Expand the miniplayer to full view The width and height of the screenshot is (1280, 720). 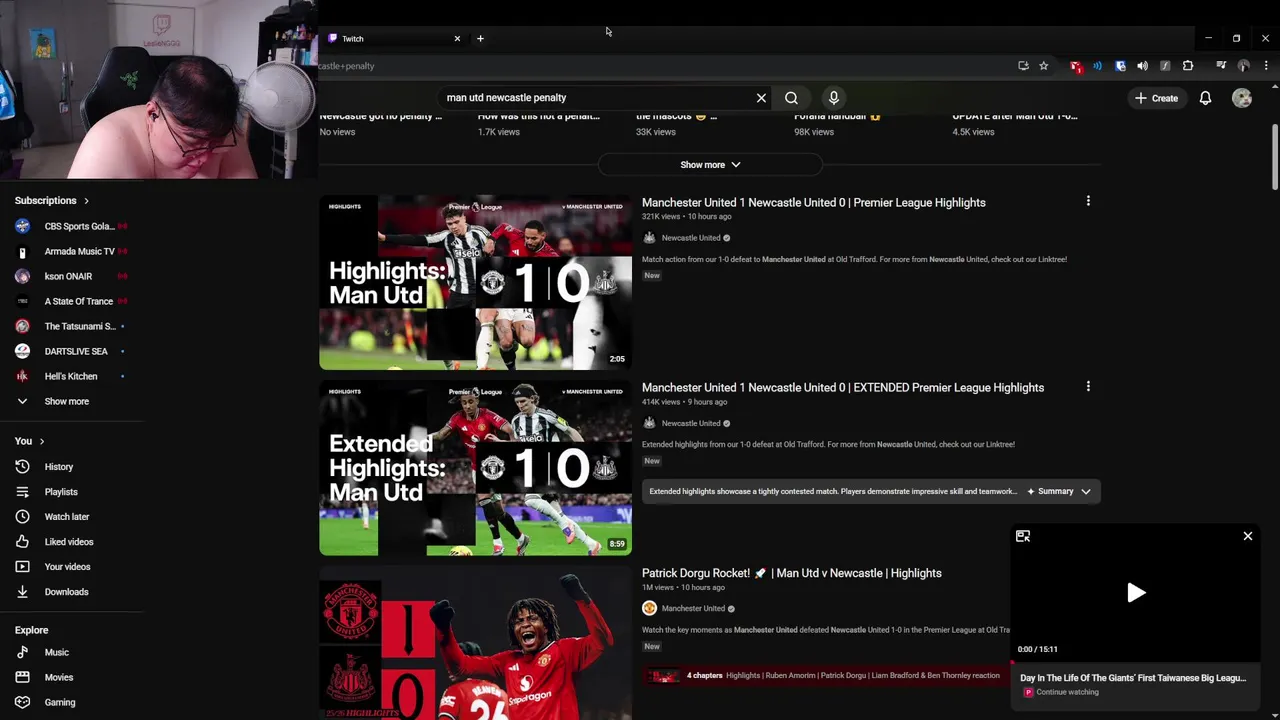pos(1023,536)
